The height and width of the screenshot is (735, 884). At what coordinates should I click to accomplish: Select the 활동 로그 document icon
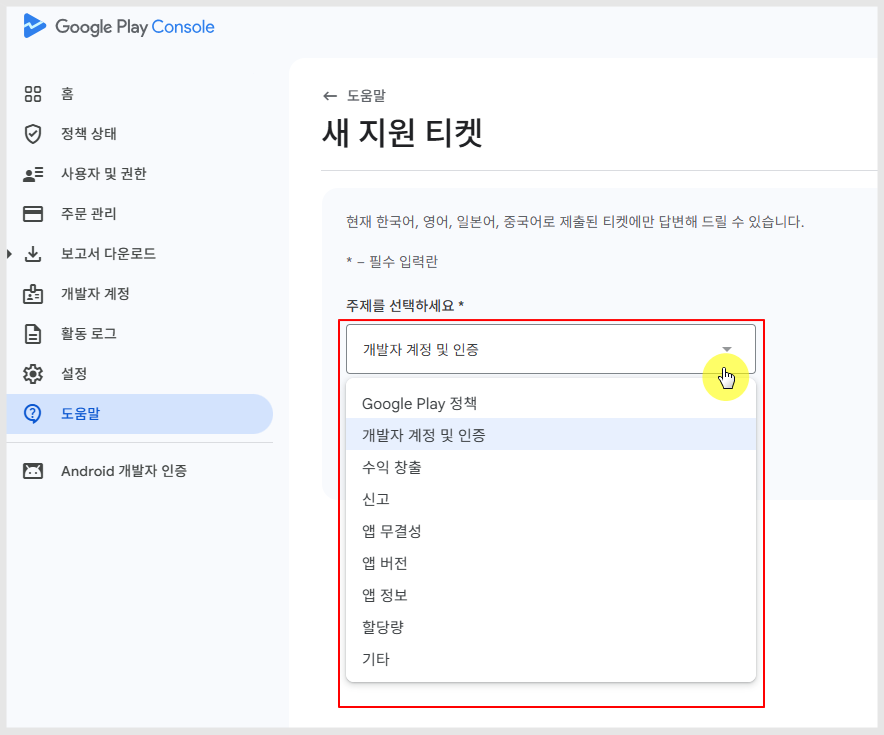click(x=33, y=334)
